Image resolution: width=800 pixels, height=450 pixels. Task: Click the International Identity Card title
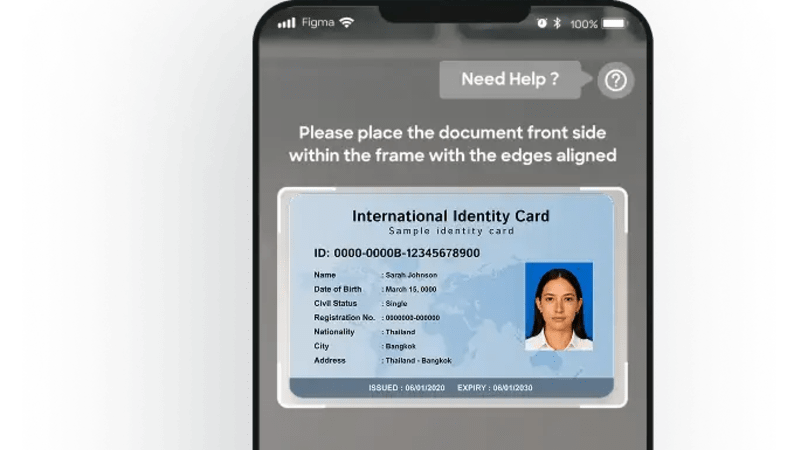(x=451, y=216)
